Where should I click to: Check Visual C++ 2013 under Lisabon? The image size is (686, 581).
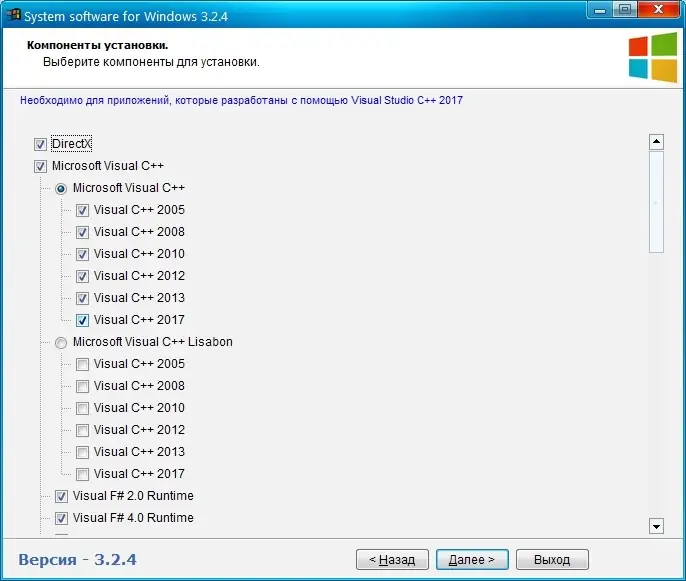[x=82, y=452]
